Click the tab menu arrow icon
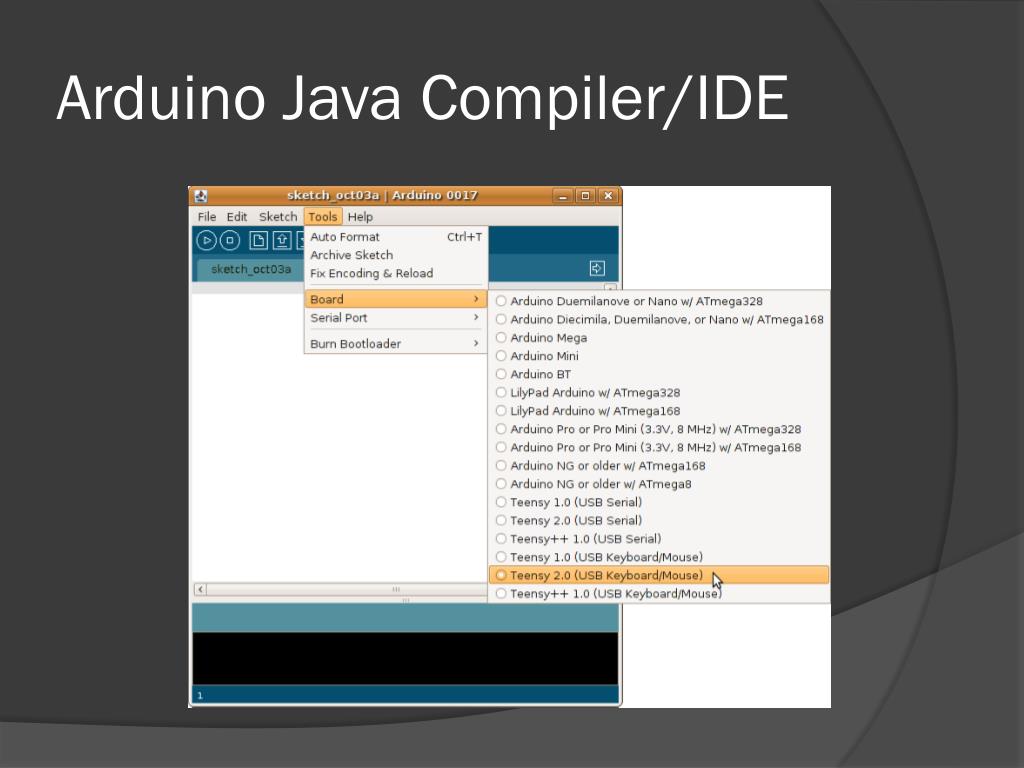Viewport: 1024px width, 768px height. [597, 268]
